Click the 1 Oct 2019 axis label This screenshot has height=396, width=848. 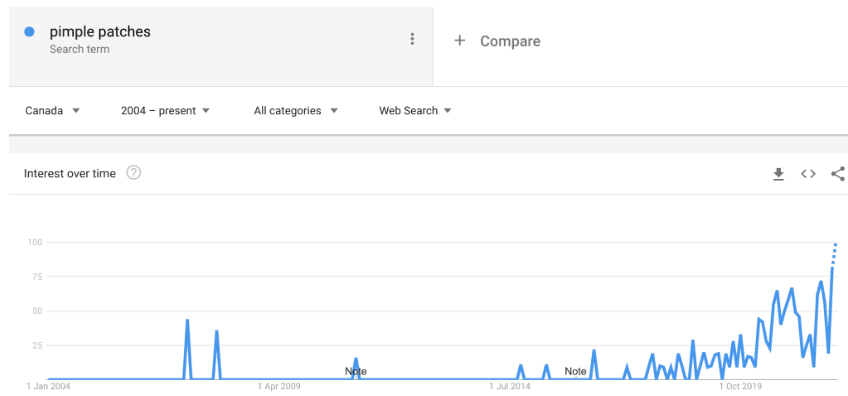pos(740,386)
